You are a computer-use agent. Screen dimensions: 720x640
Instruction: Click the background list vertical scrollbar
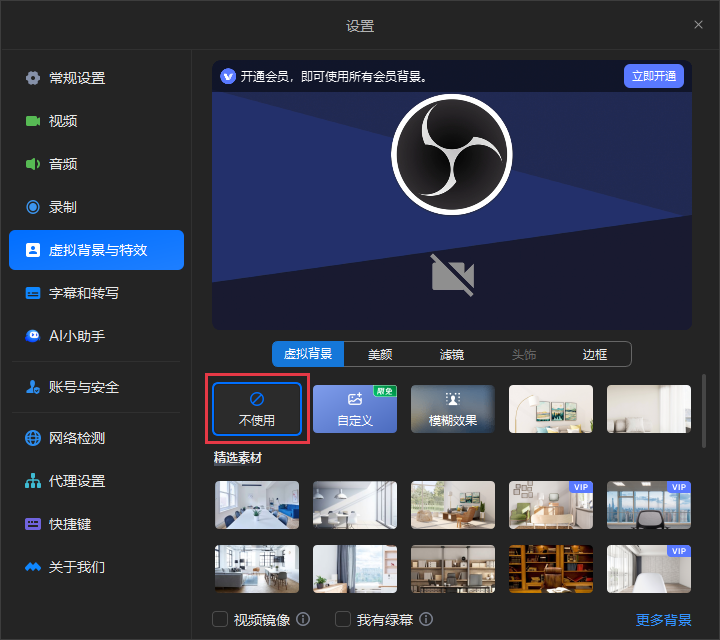pos(704,410)
